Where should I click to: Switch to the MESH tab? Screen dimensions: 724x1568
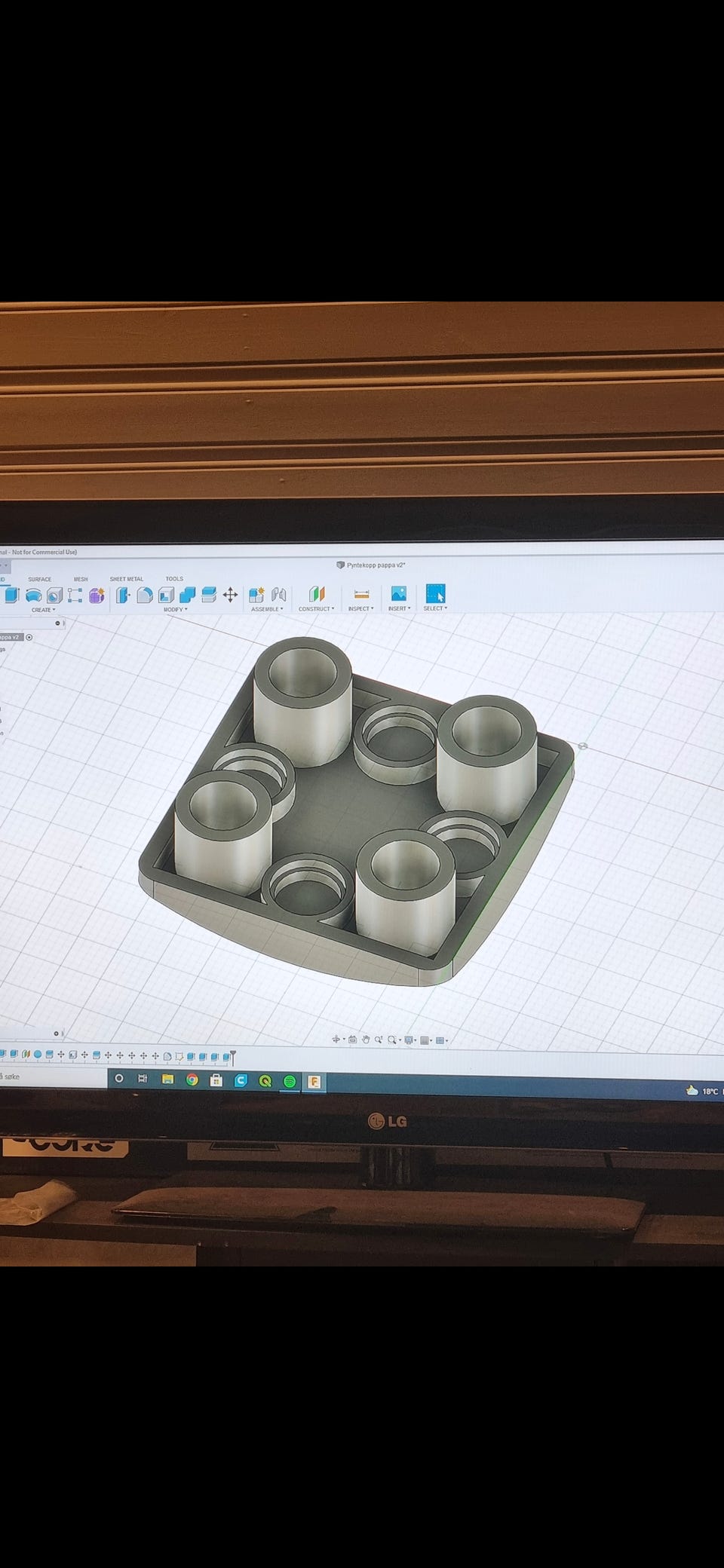pos(81,579)
